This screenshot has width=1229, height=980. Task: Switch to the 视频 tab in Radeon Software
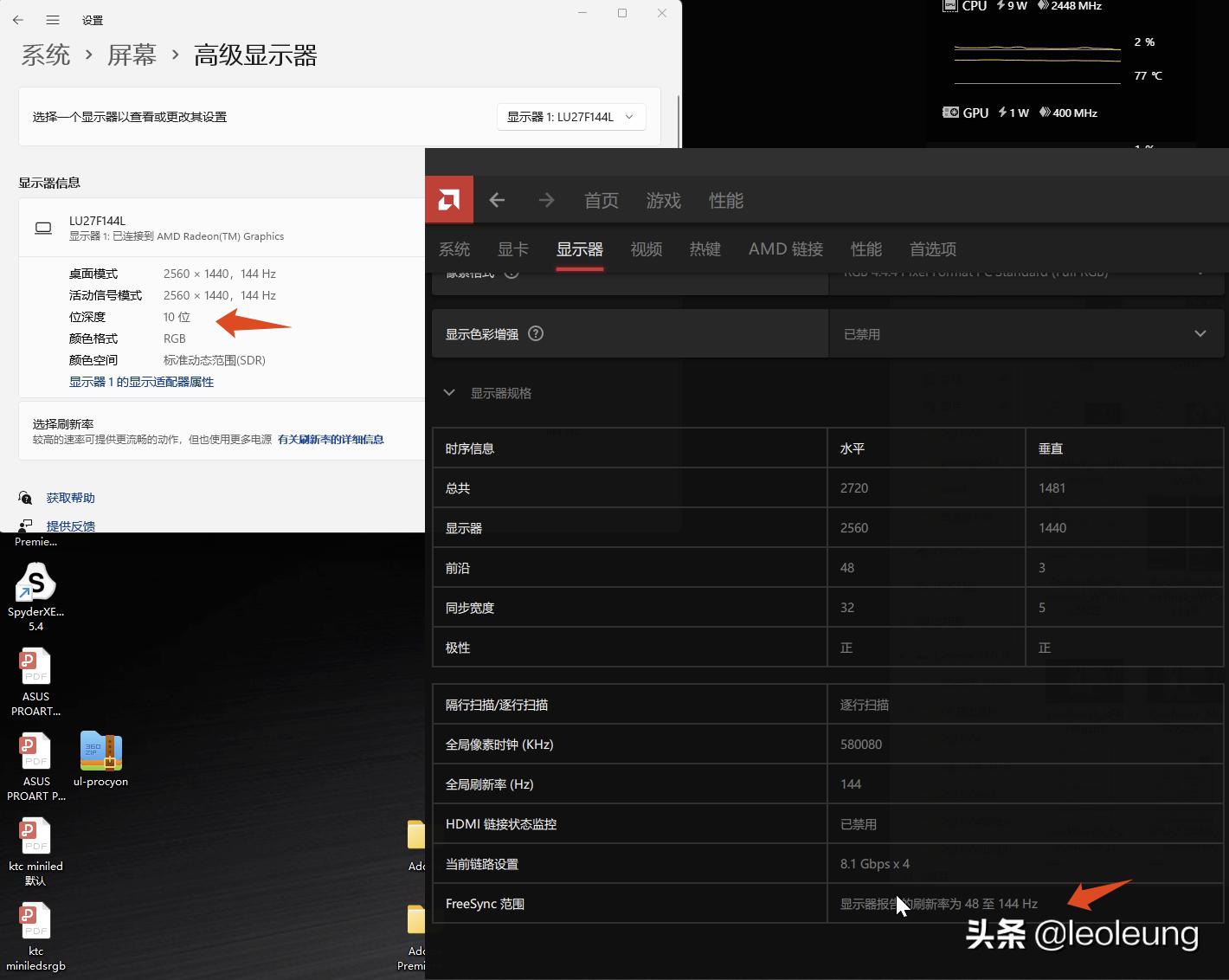(x=646, y=249)
